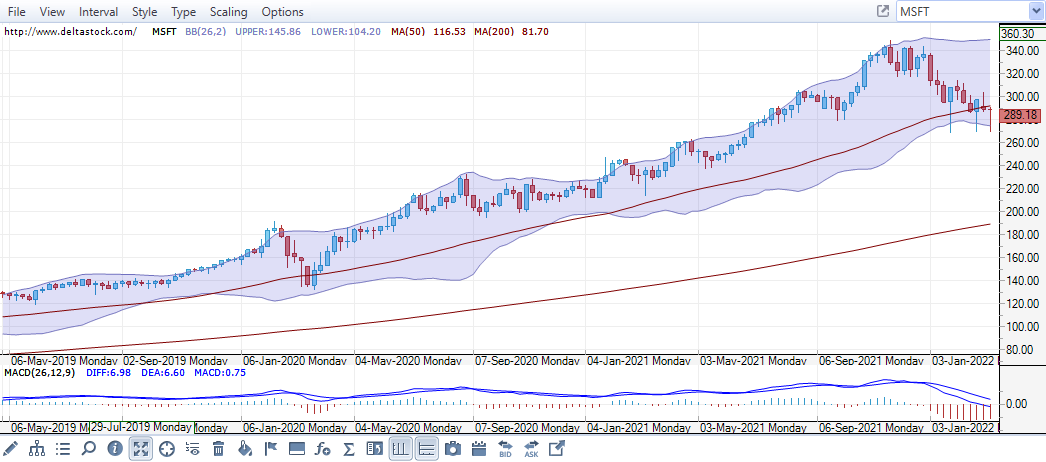Click the 360.30 price box at top
This screenshot has height=462, width=1046.
point(1021,34)
